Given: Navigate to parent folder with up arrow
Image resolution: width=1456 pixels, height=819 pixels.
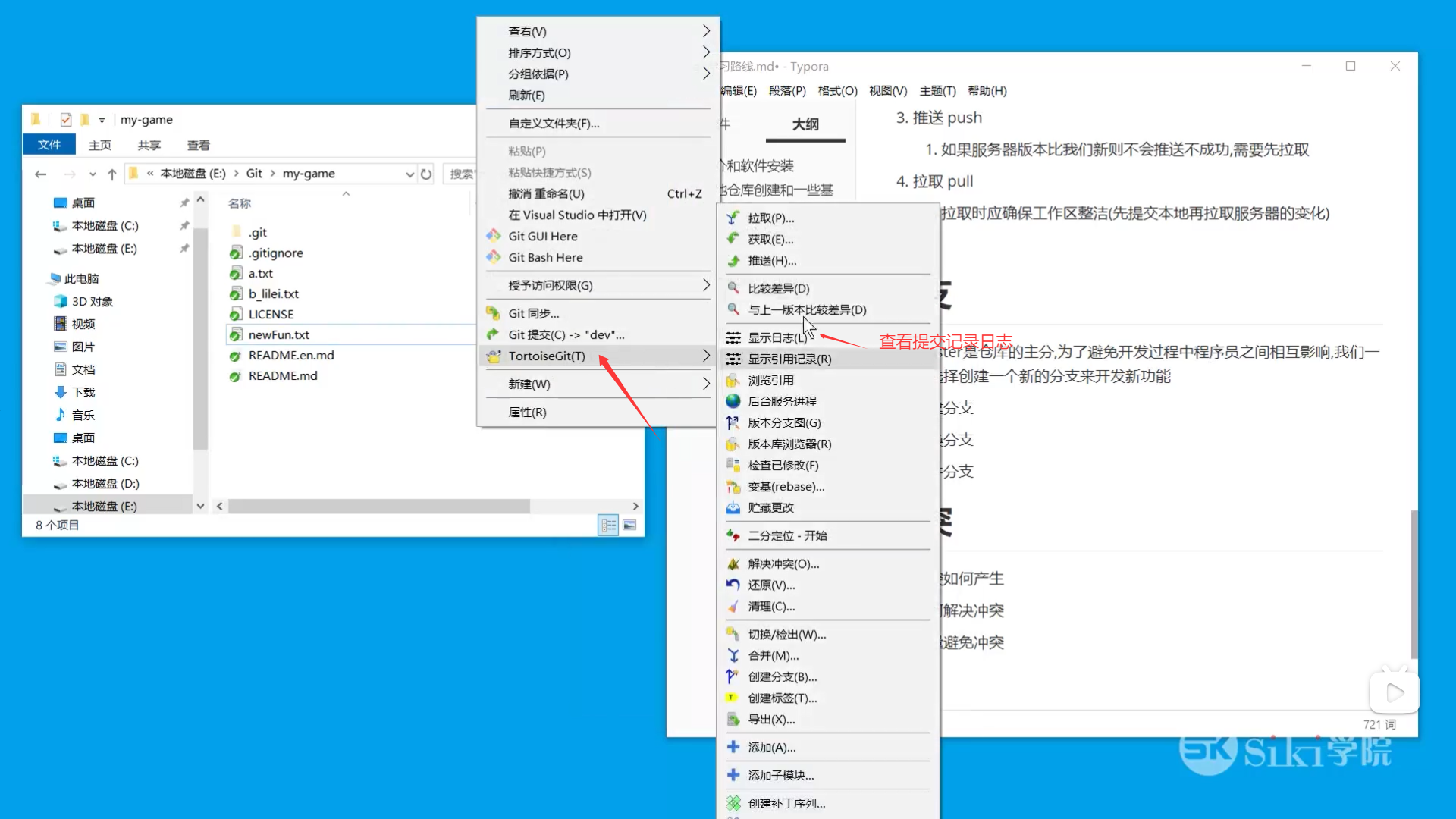Looking at the screenshot, I should click(112, 173).
